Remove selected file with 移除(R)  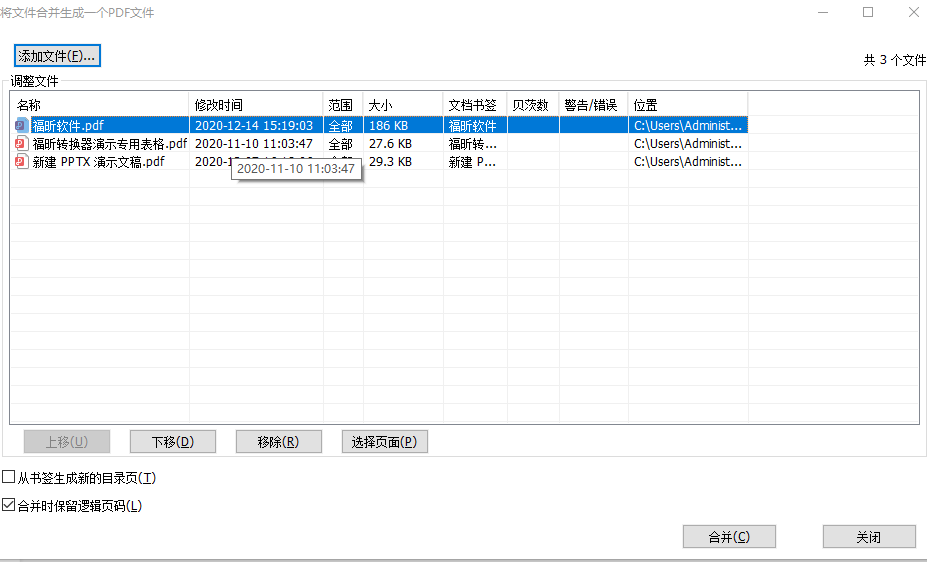pyautogui.click(x=278, y=441)
